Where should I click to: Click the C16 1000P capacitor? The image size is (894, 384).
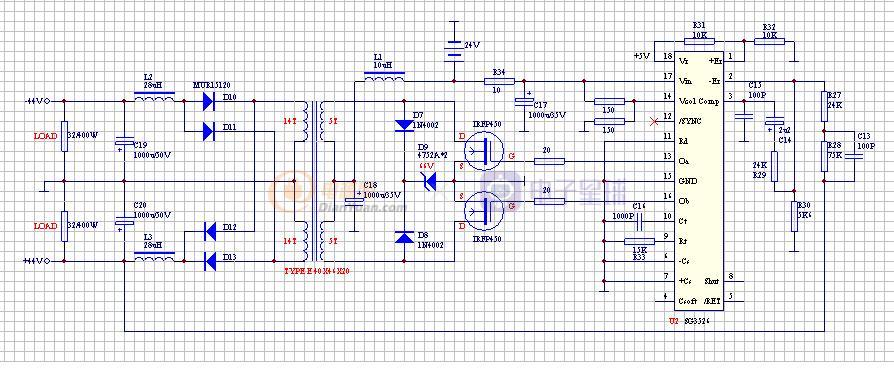(639, 218)
